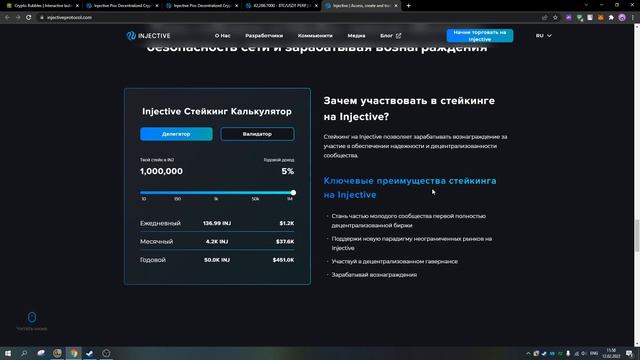Open Windows taskbar search
Image resolution: width=640 pixels, height=360 pixels.
(x=24, y=353)
